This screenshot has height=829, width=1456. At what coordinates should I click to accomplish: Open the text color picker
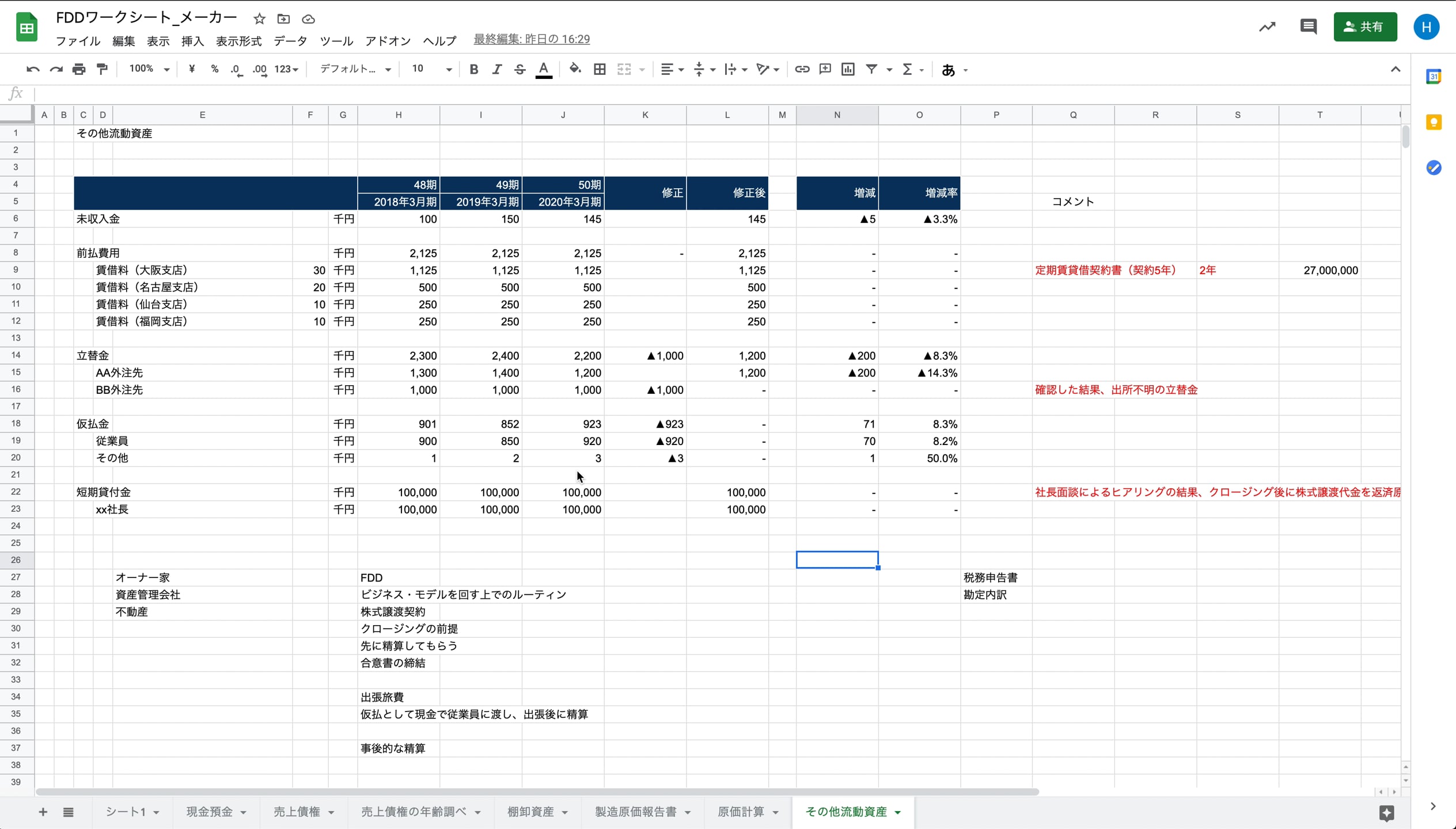[x=543, y=69]
